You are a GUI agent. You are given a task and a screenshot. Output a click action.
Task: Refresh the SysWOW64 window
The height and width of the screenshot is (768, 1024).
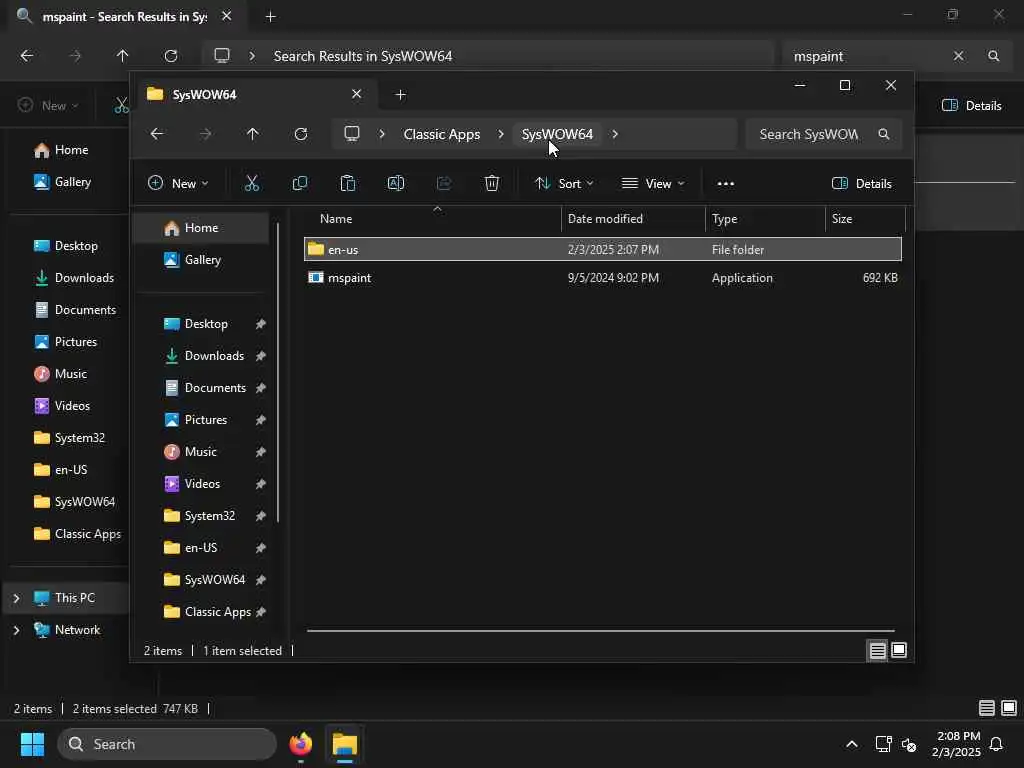point(300,134)
